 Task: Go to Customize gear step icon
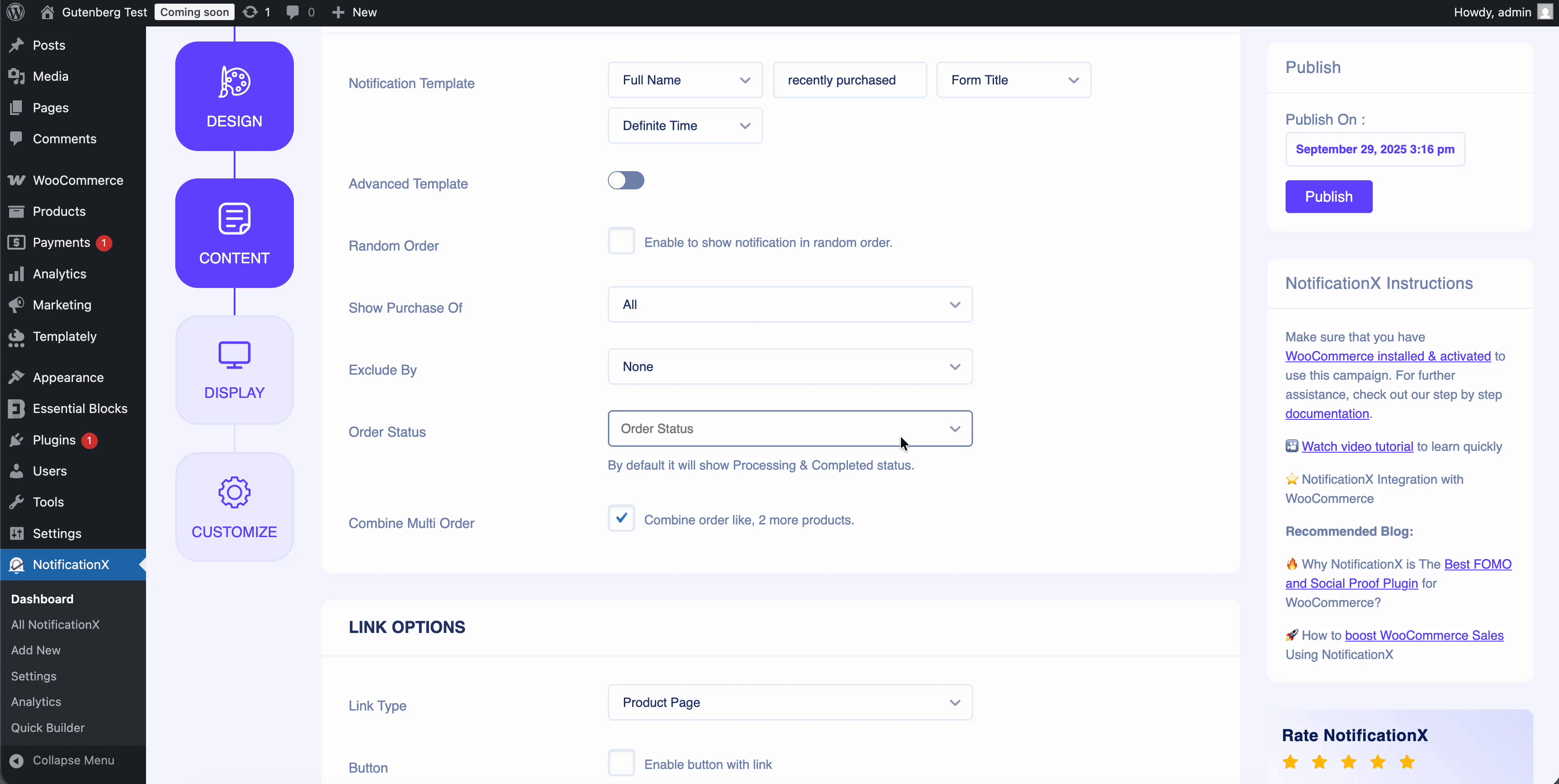pyautogui.click(x=234, y=492)
